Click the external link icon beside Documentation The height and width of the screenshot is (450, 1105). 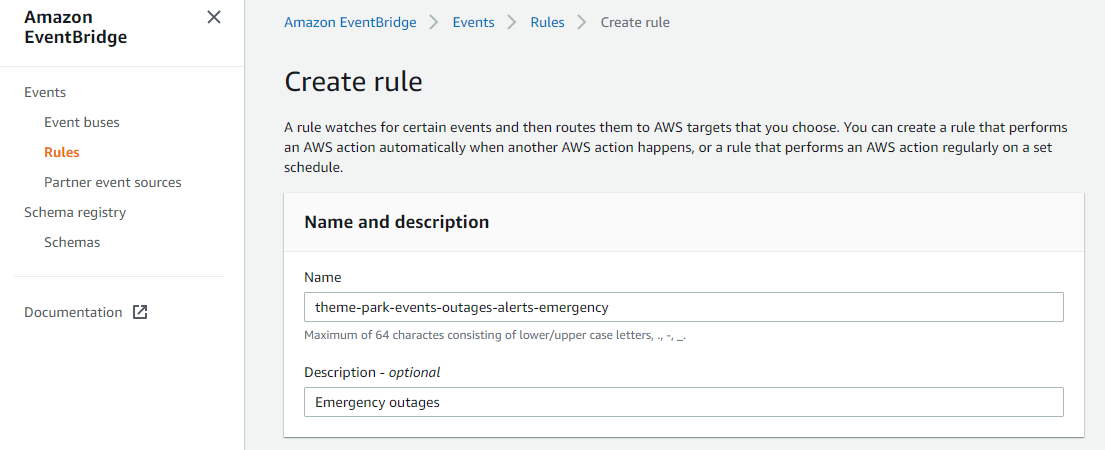140,312
